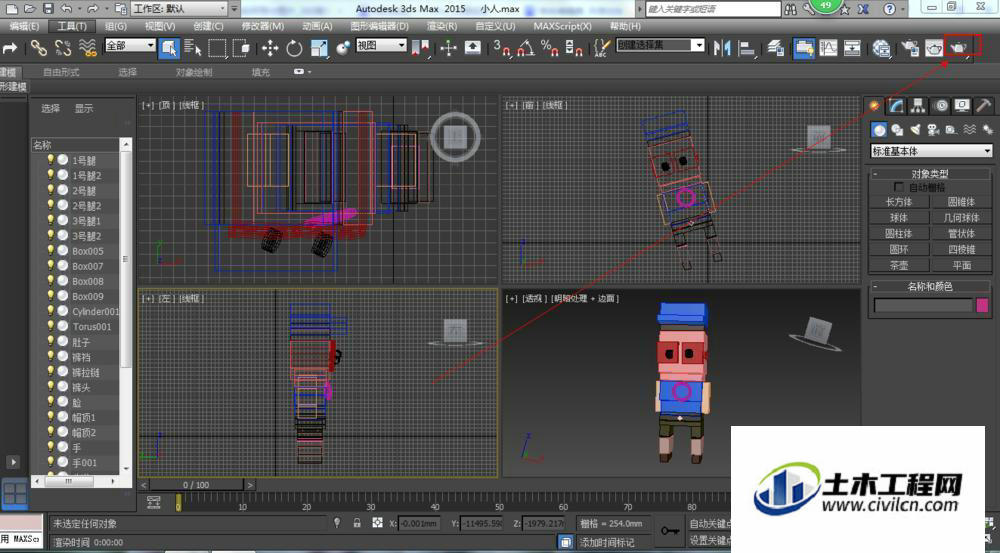The image size is (1000, 553).
Task: Click the Align tool icon
Action: coord(746,48)
